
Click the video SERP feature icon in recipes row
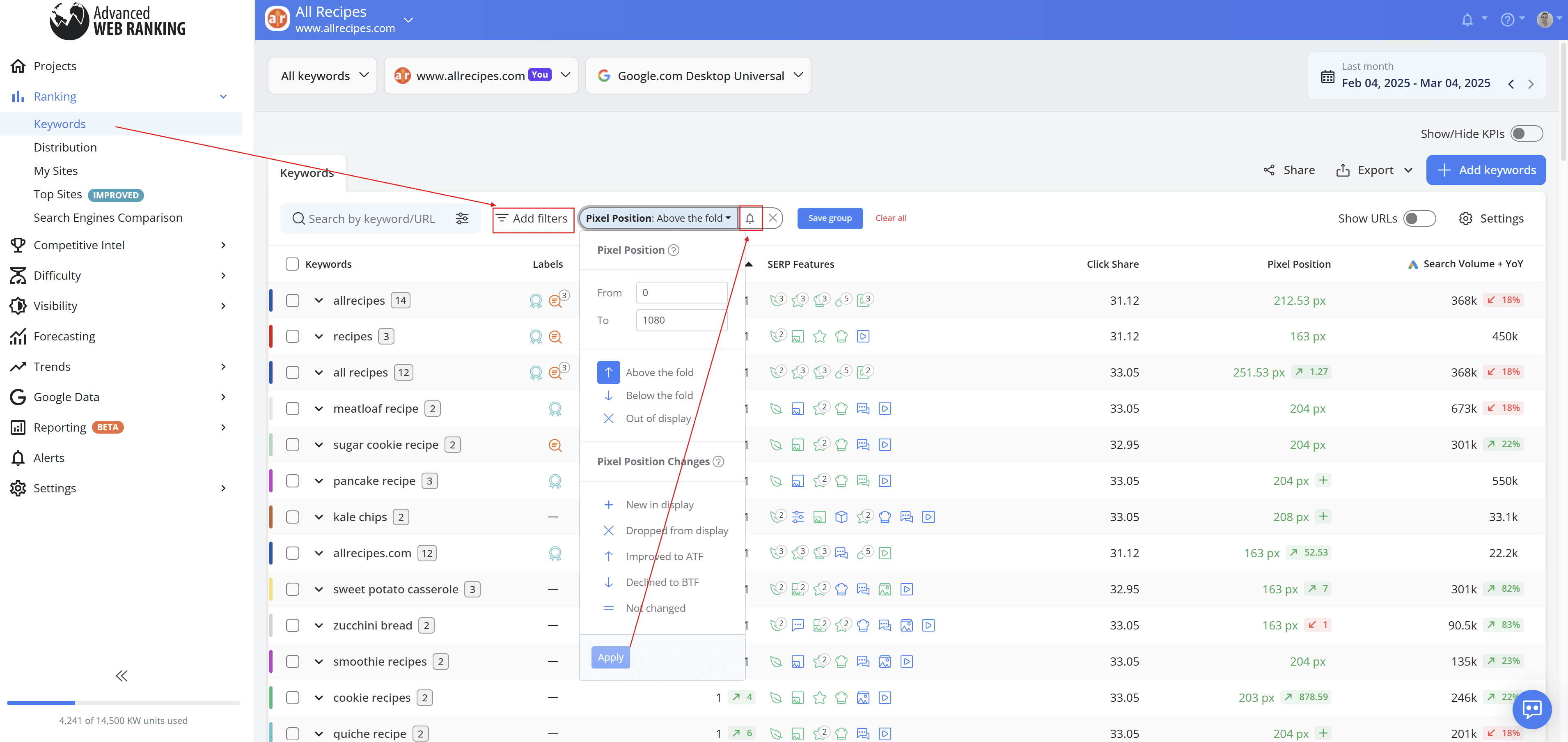click(863, 336)
